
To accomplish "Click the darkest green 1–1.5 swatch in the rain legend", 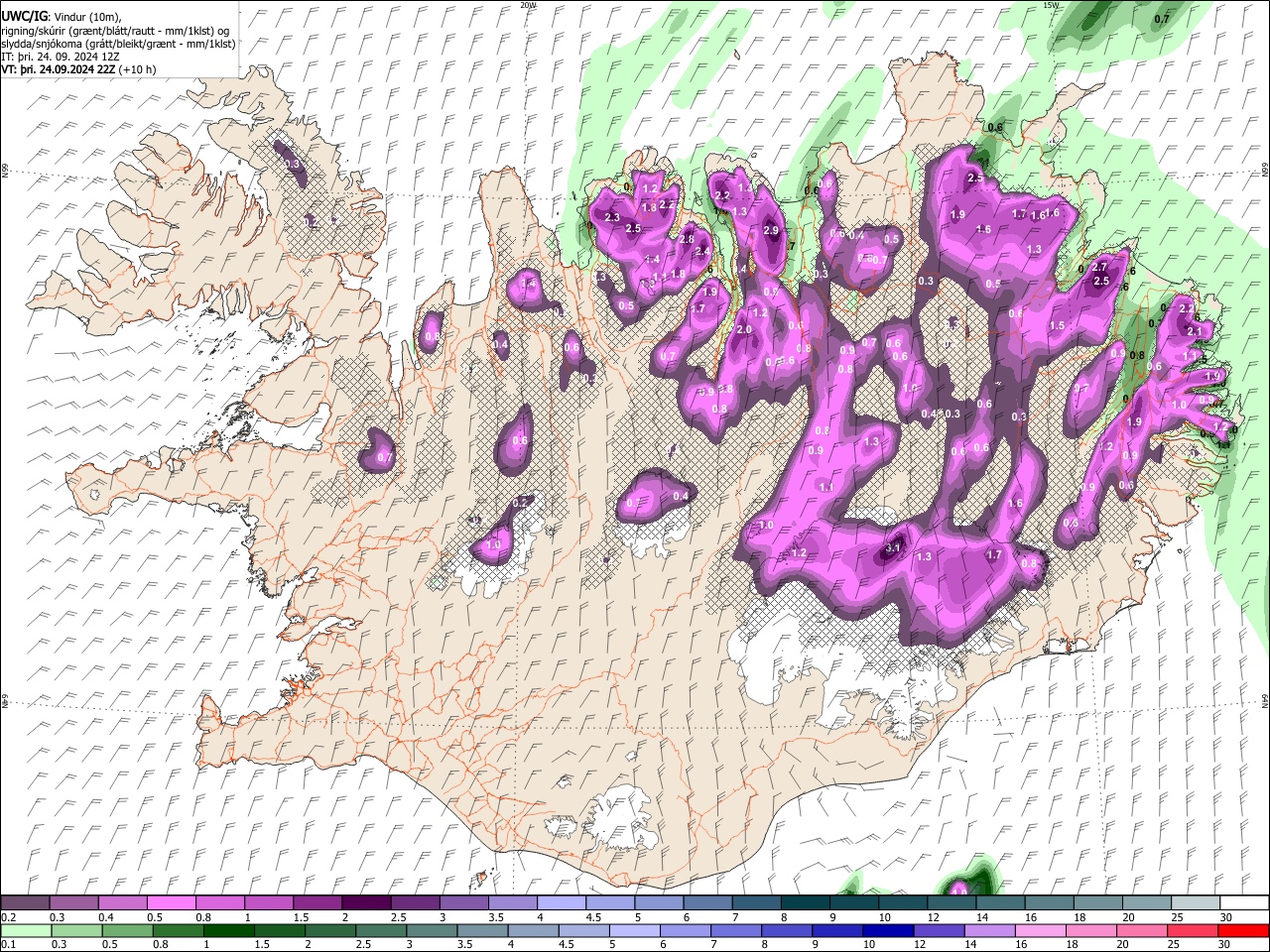I will point(227,930).
